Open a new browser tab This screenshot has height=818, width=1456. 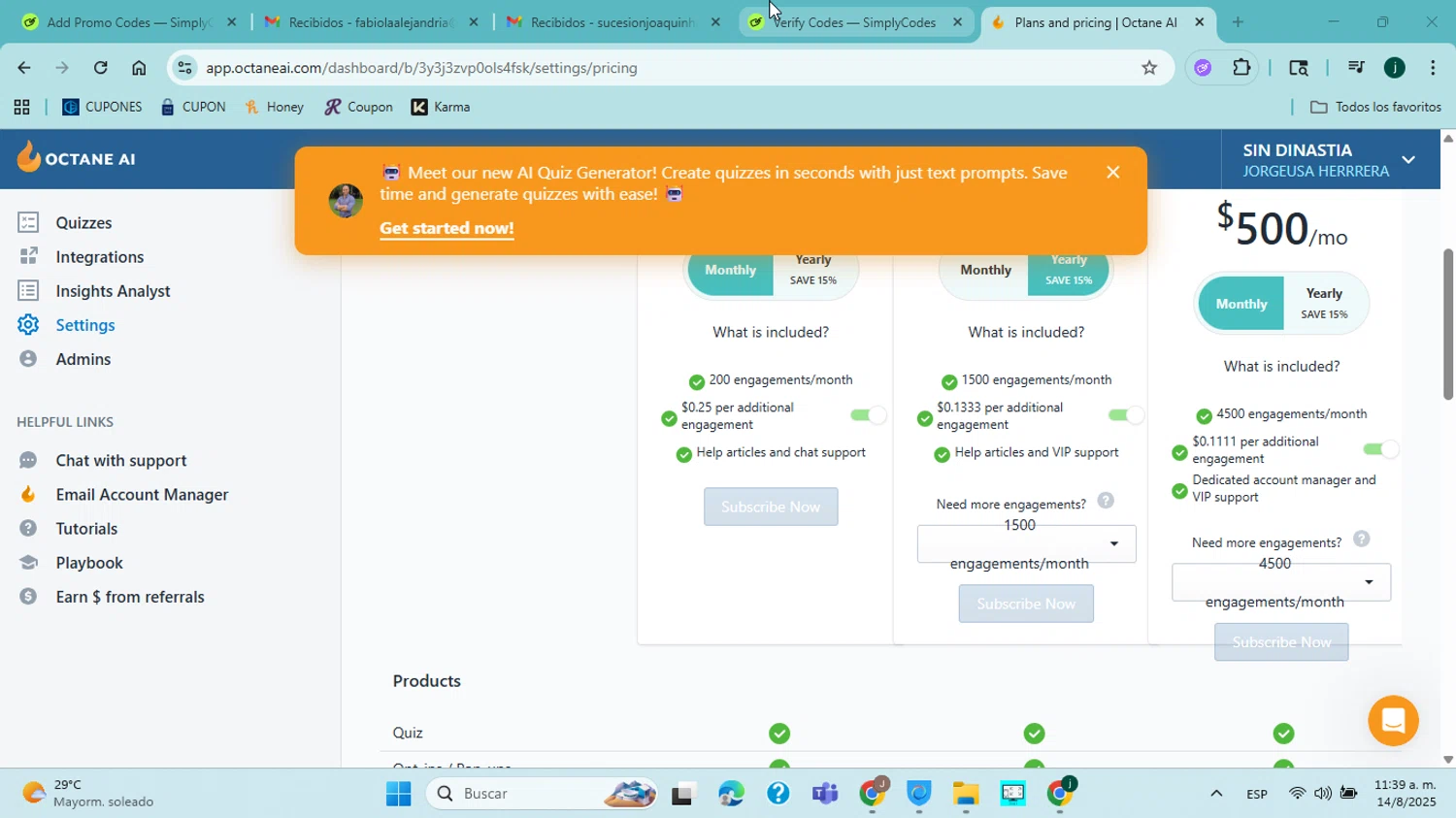[1238, 21]
